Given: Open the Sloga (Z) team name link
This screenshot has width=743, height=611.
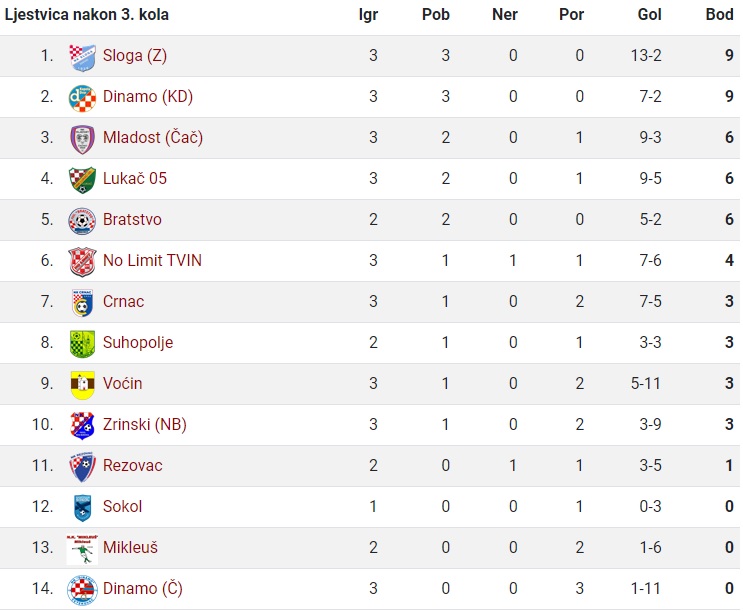Looking at the screenshot, I should pyautogui.click(x=135, y=56).
